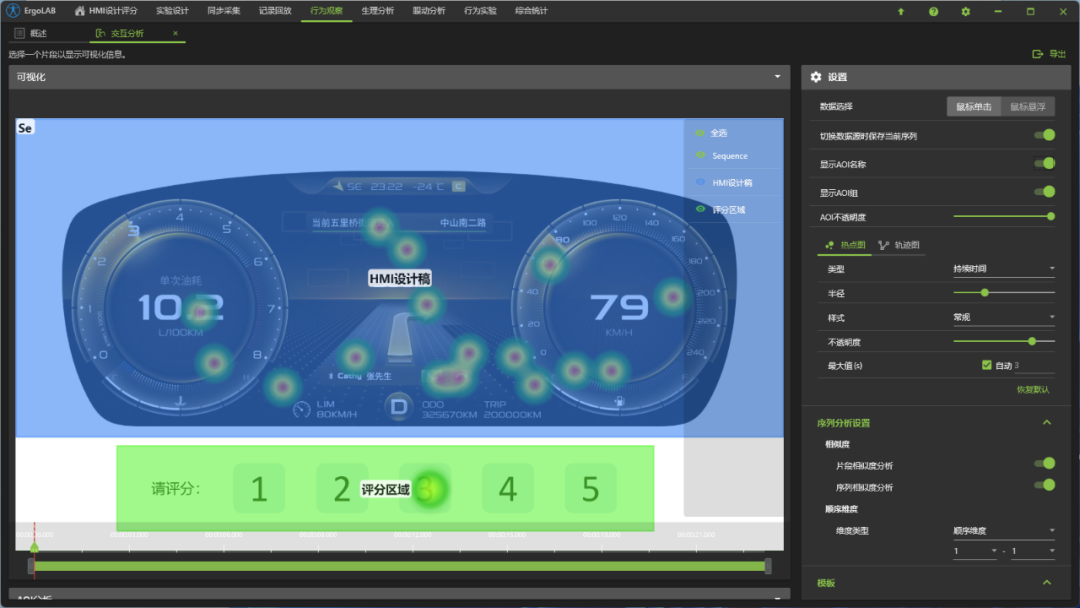Open the 类型 持续时间 dropdown
This screenshot has width=1080, height=608.
(1004, 269)
